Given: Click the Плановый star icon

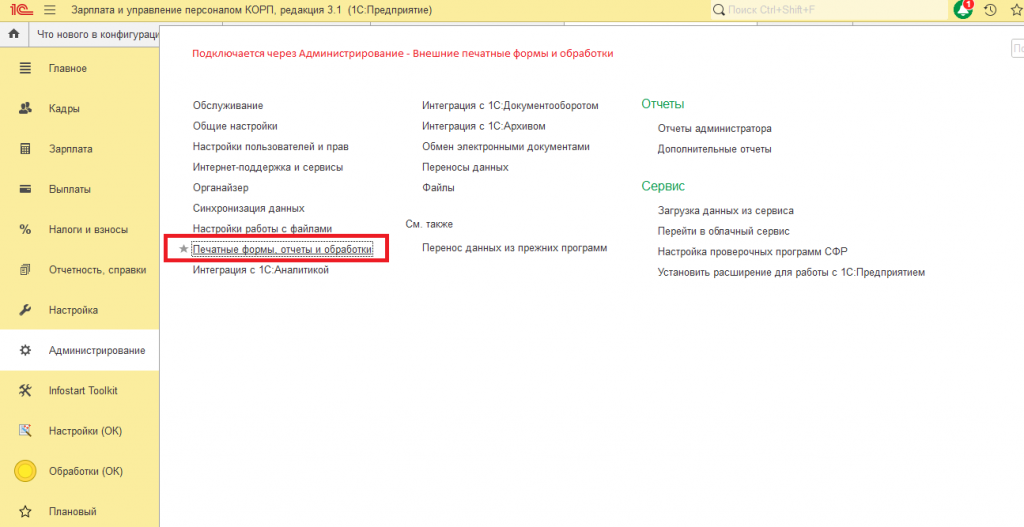Looking at the screenshot, I should 25,511.
